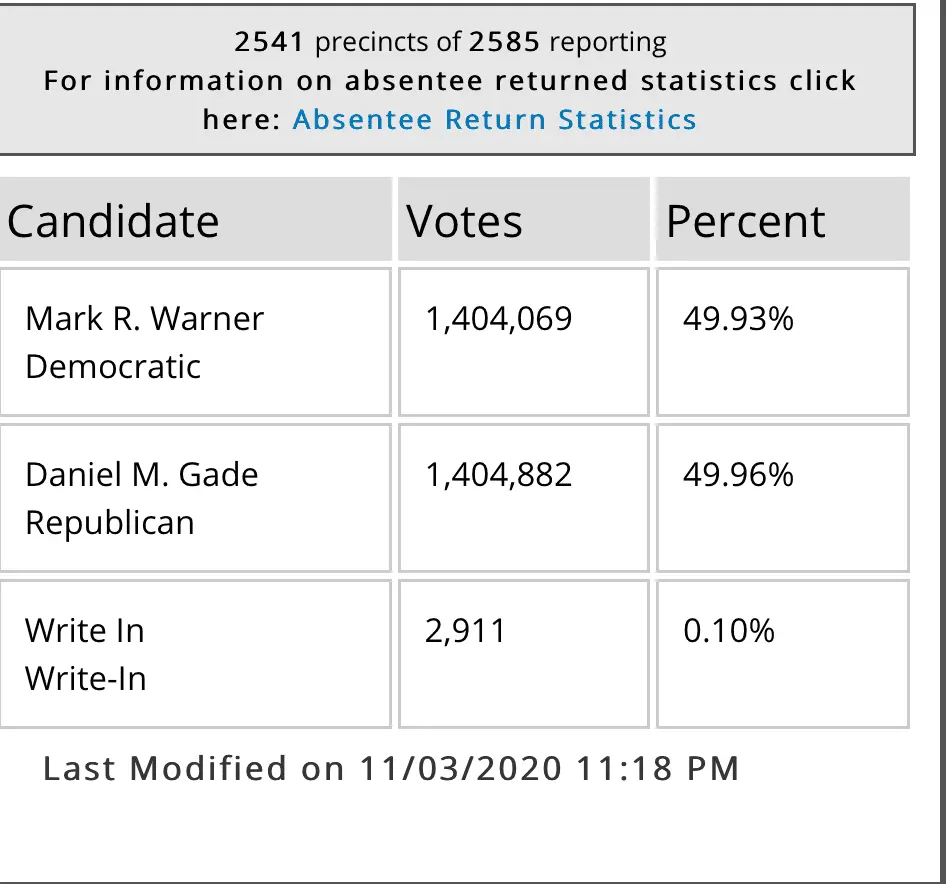Click the write-in vote count 2,911

[466, 631]
